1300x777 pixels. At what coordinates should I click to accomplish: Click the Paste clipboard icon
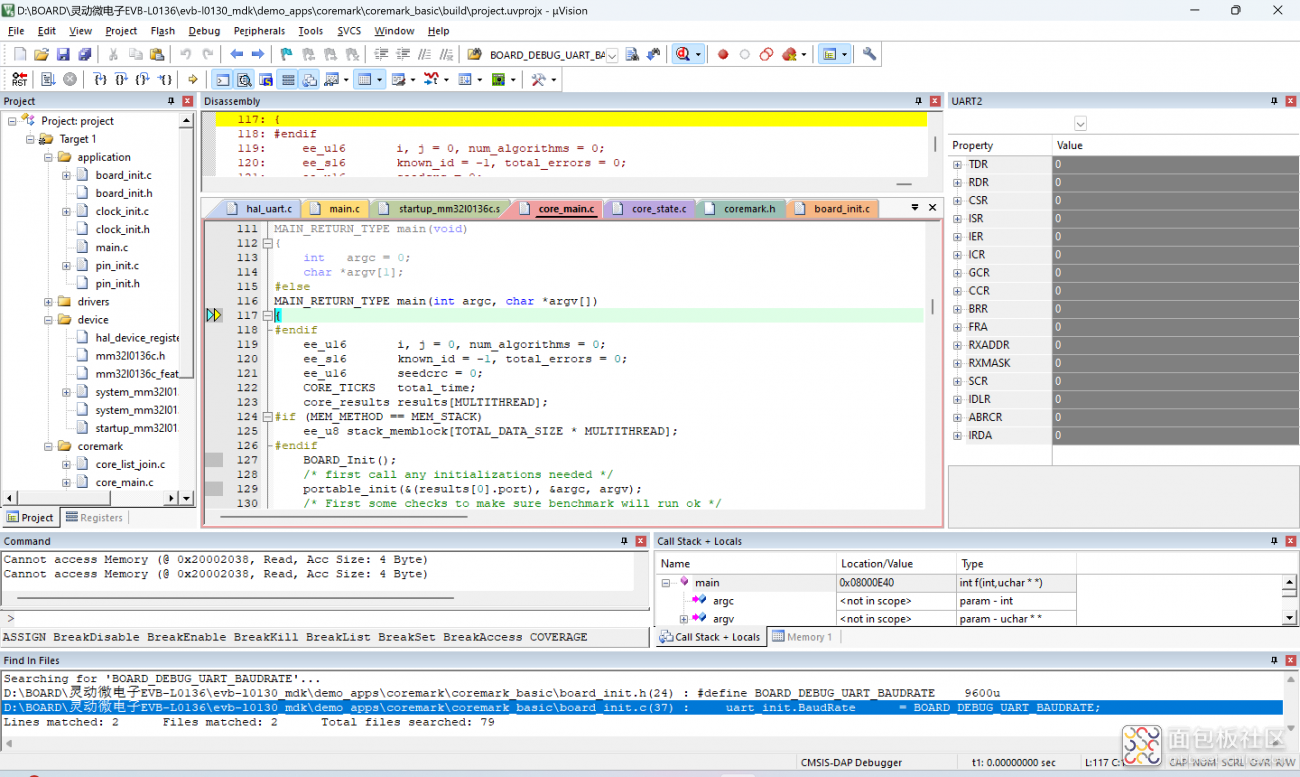coord(157,54)
